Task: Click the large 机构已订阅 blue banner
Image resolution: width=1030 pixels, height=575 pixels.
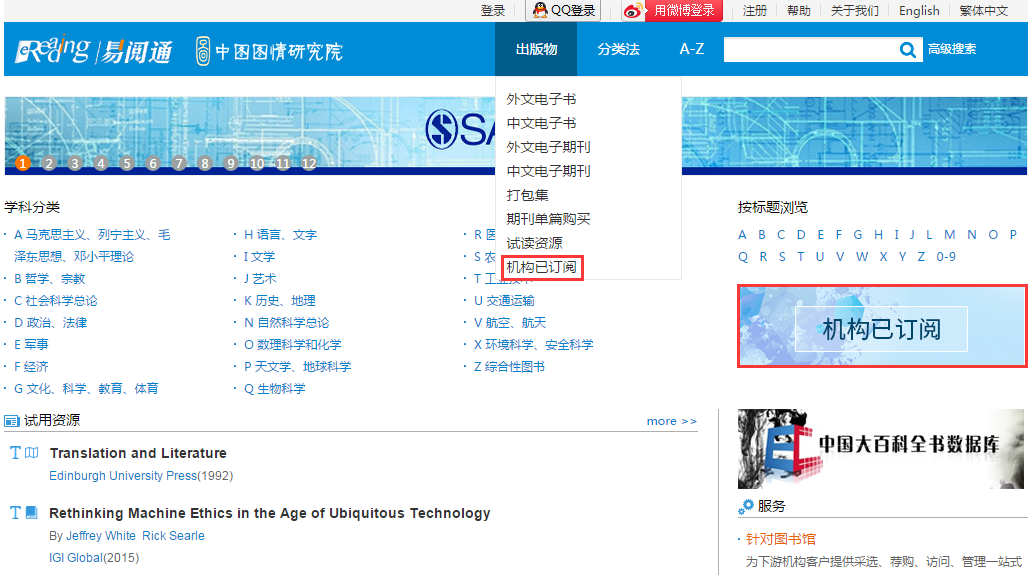Action: click(x=881, y=326)
